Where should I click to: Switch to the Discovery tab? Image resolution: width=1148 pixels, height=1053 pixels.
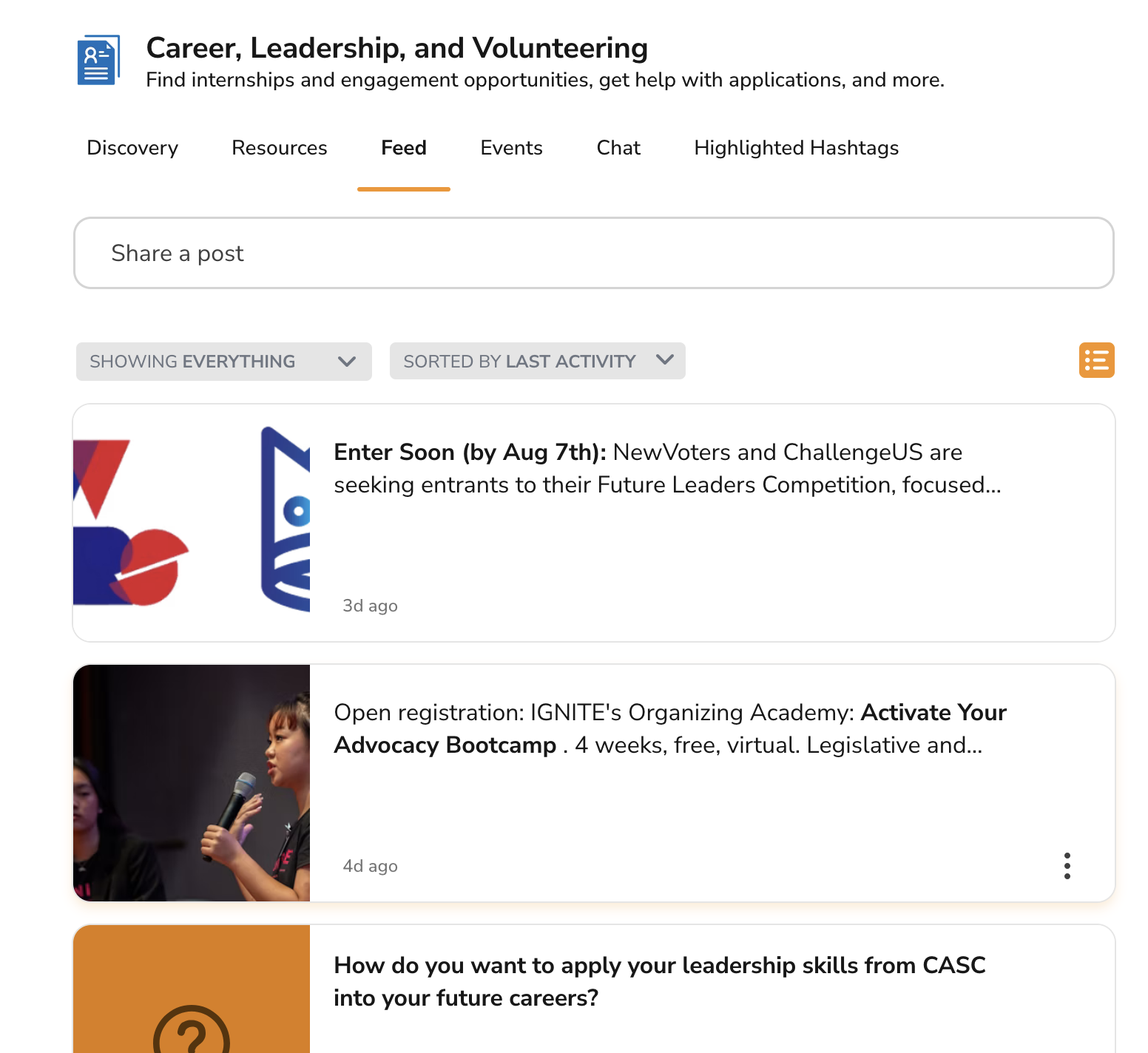(x=132, y=148)
